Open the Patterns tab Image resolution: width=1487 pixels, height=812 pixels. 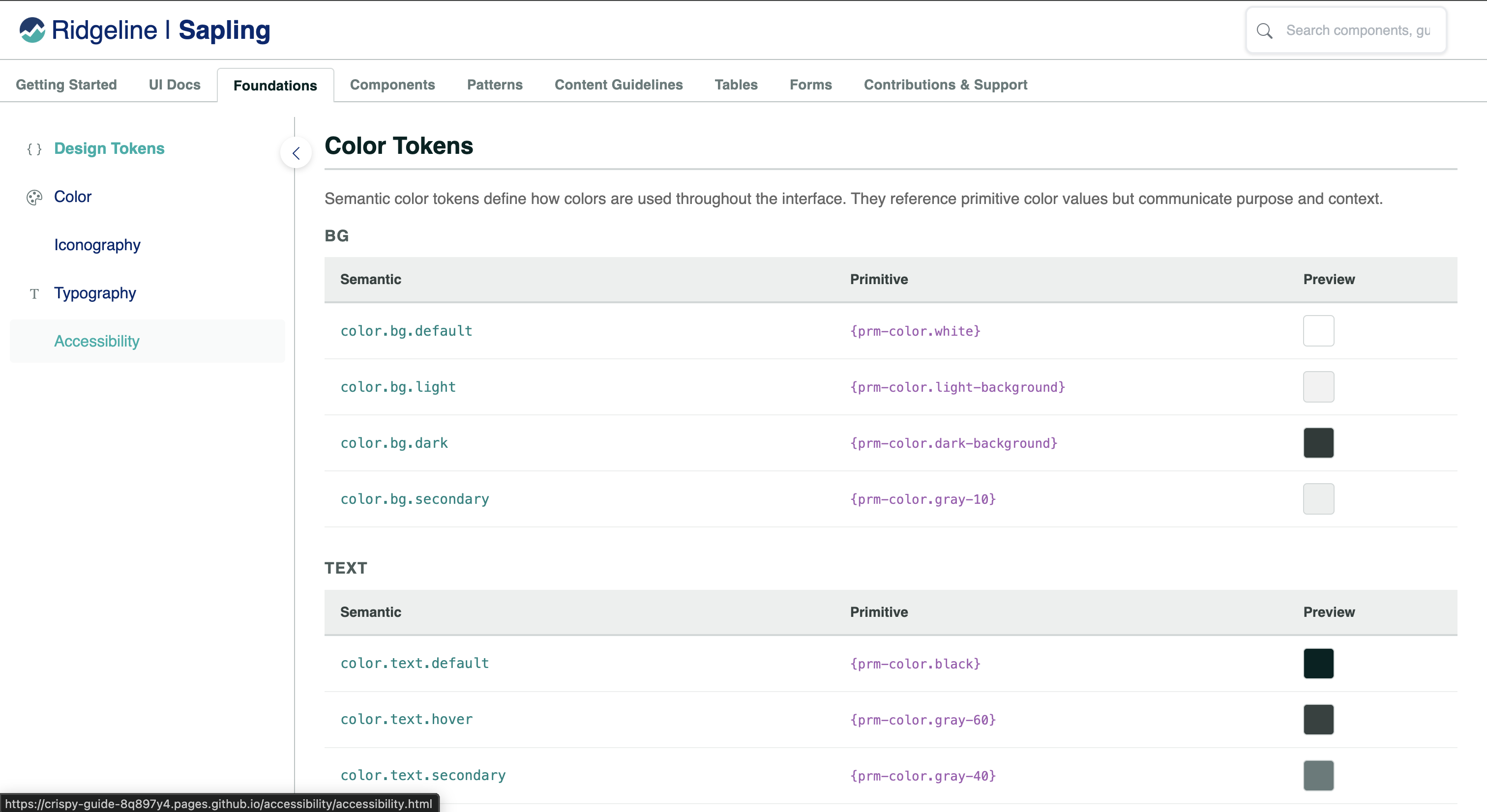pos(495,85)
